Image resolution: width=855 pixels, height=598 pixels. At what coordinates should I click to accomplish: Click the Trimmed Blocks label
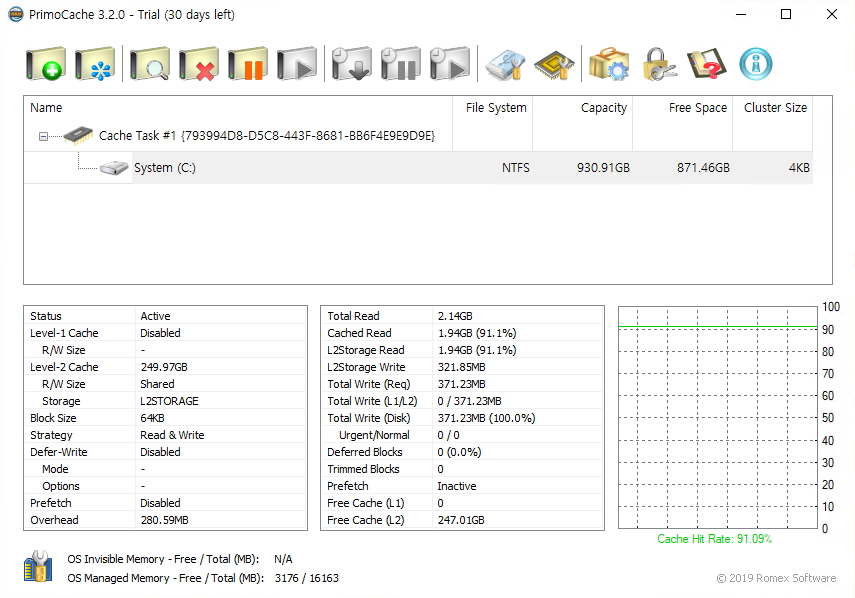[363, 469]
